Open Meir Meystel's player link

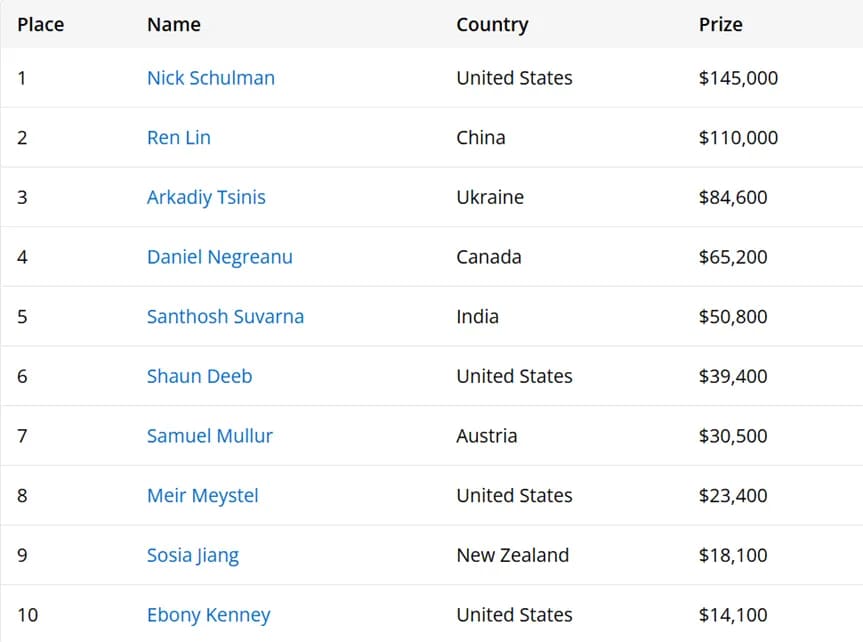pyautogui.click(x=203, y=496)
